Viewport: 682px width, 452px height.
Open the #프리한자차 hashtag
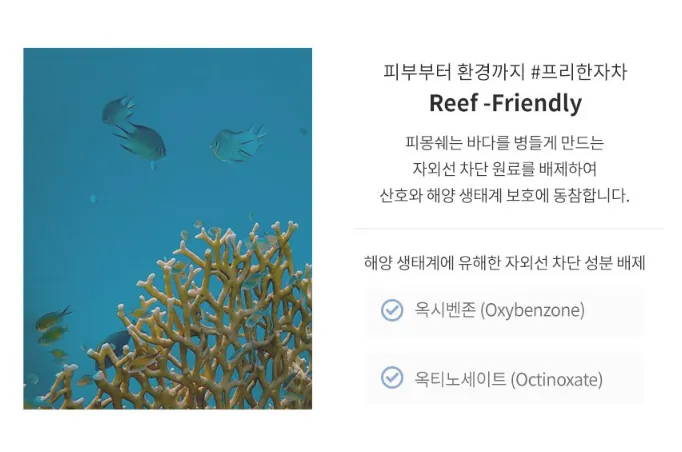(580, 72)
